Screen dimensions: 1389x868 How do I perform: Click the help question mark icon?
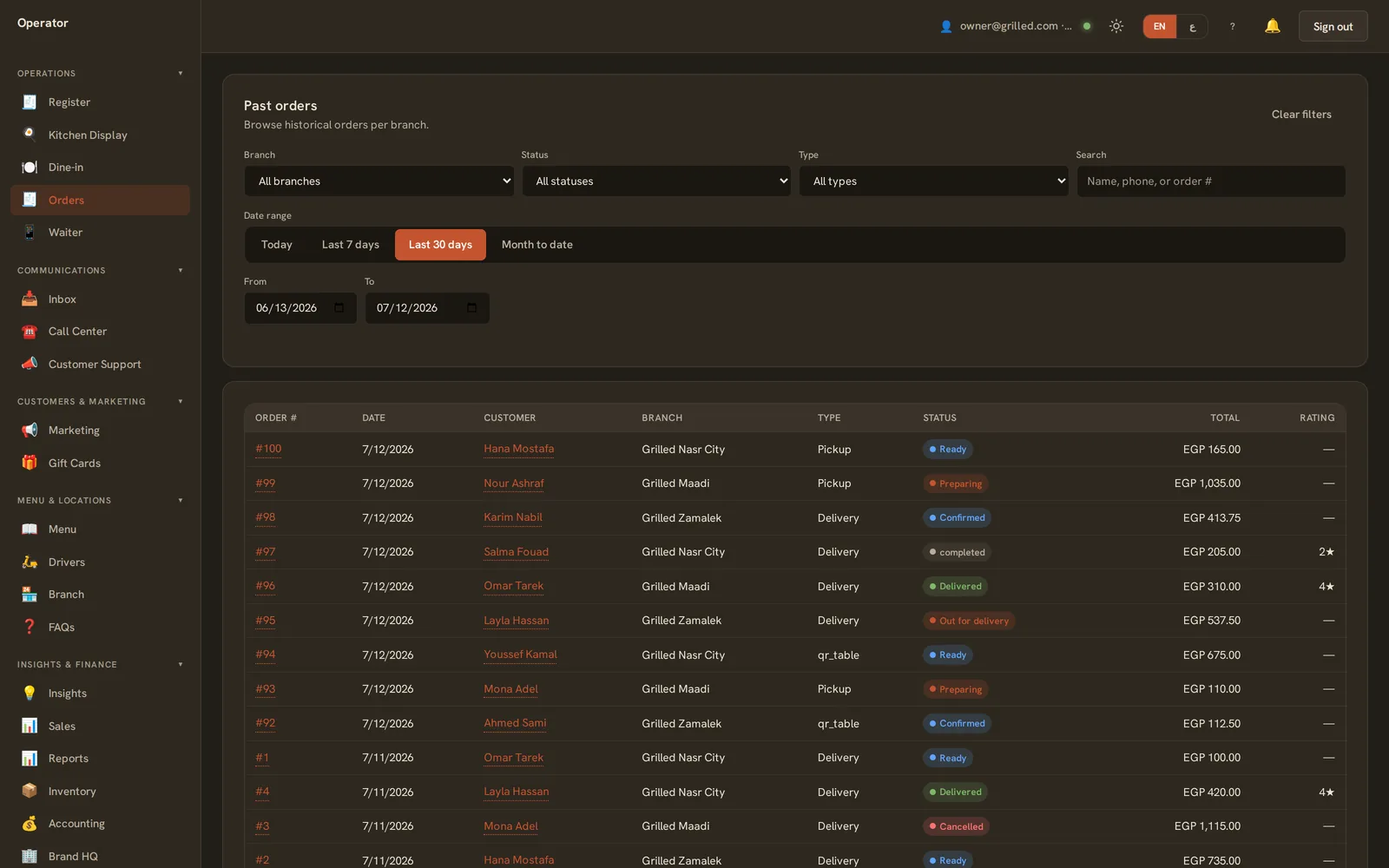click(x=1232, y=26)
